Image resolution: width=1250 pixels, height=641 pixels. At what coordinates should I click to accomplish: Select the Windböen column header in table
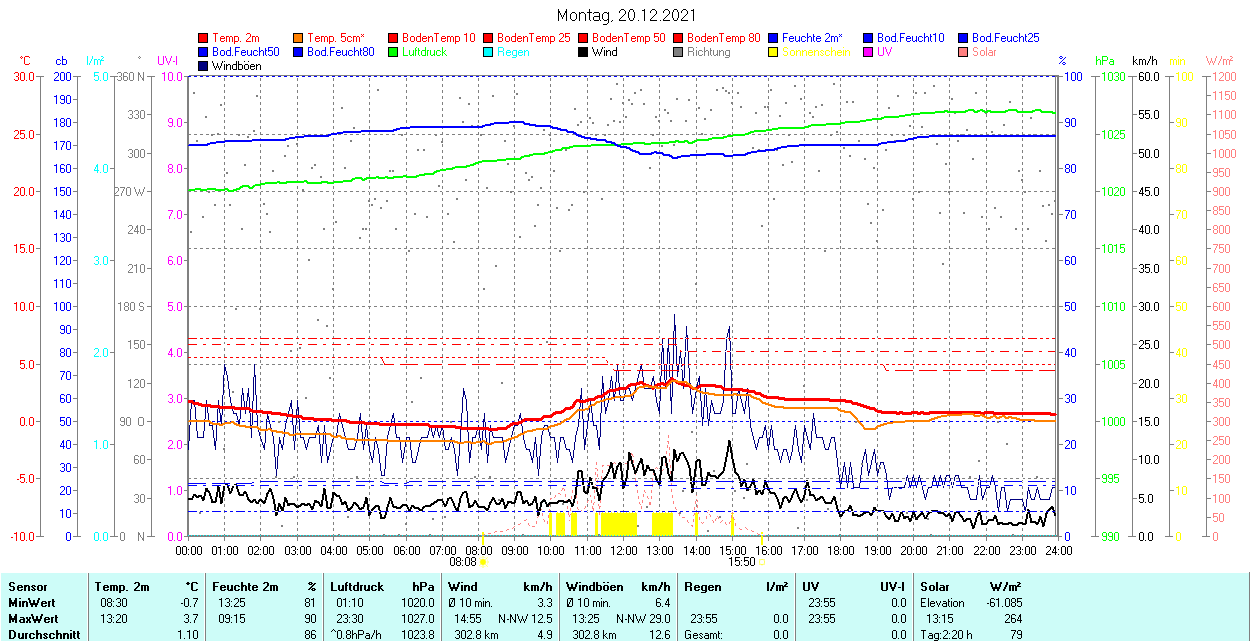tap(594, 587)
